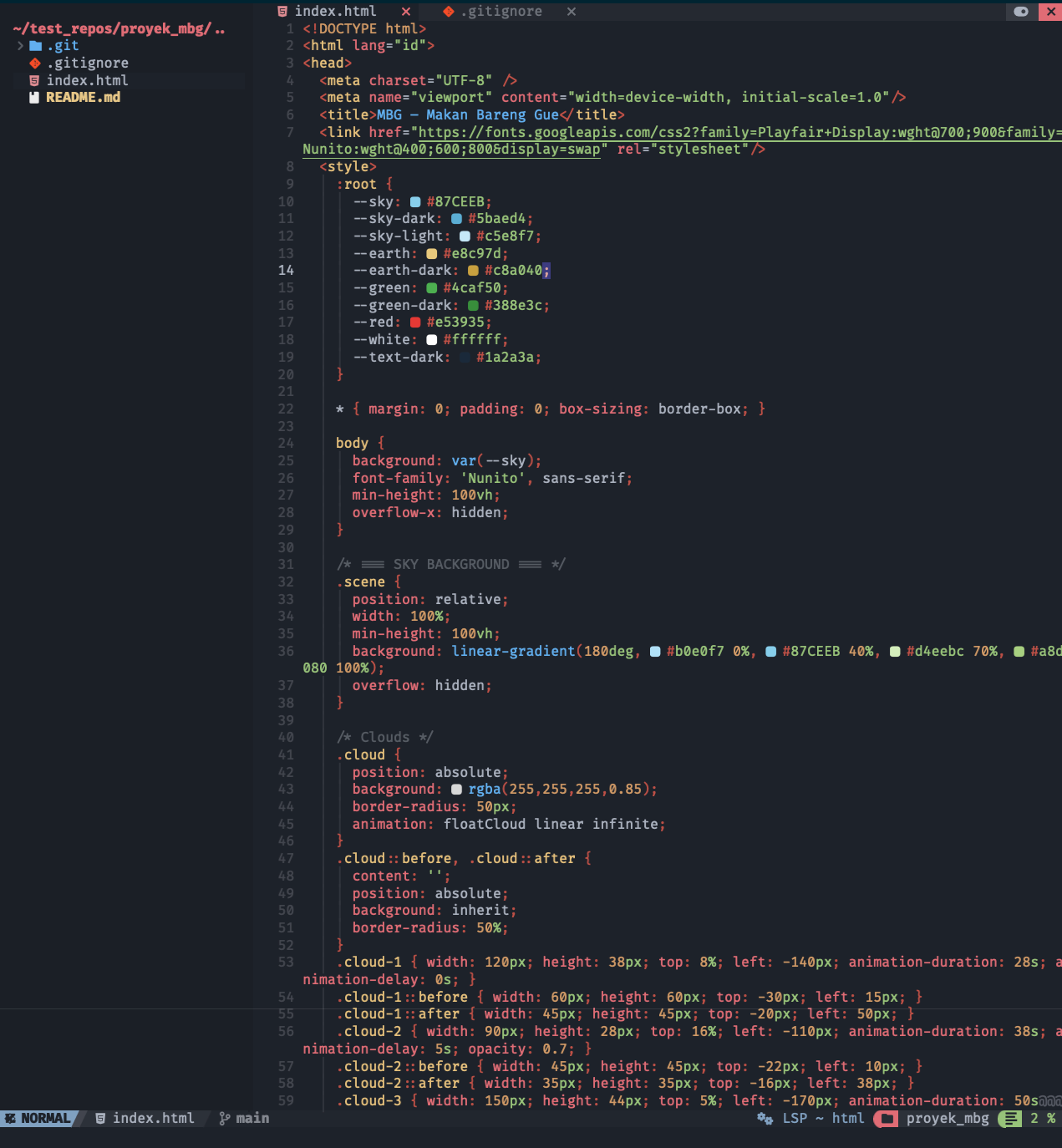Click the green lines position icon

pyautogui.click(x=1011, y=1119)
